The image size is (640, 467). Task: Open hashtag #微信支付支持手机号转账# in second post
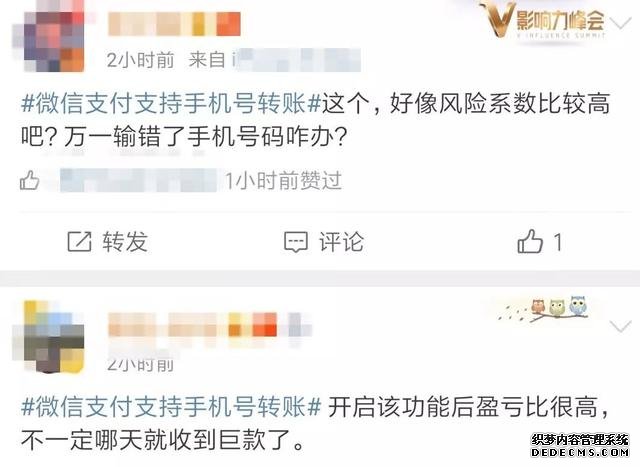point(171,407)
